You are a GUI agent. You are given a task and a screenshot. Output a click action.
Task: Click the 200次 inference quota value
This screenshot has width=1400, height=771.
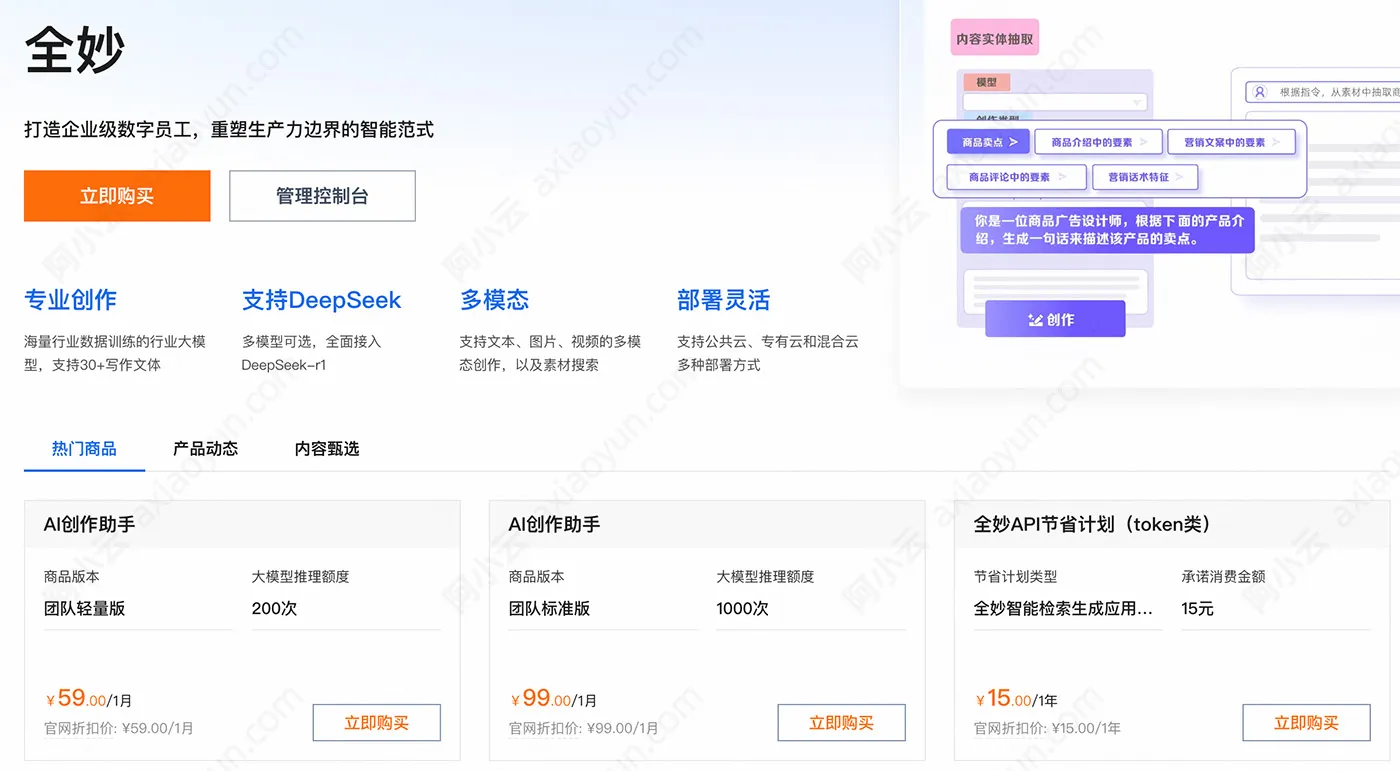(x=274, y=608)
